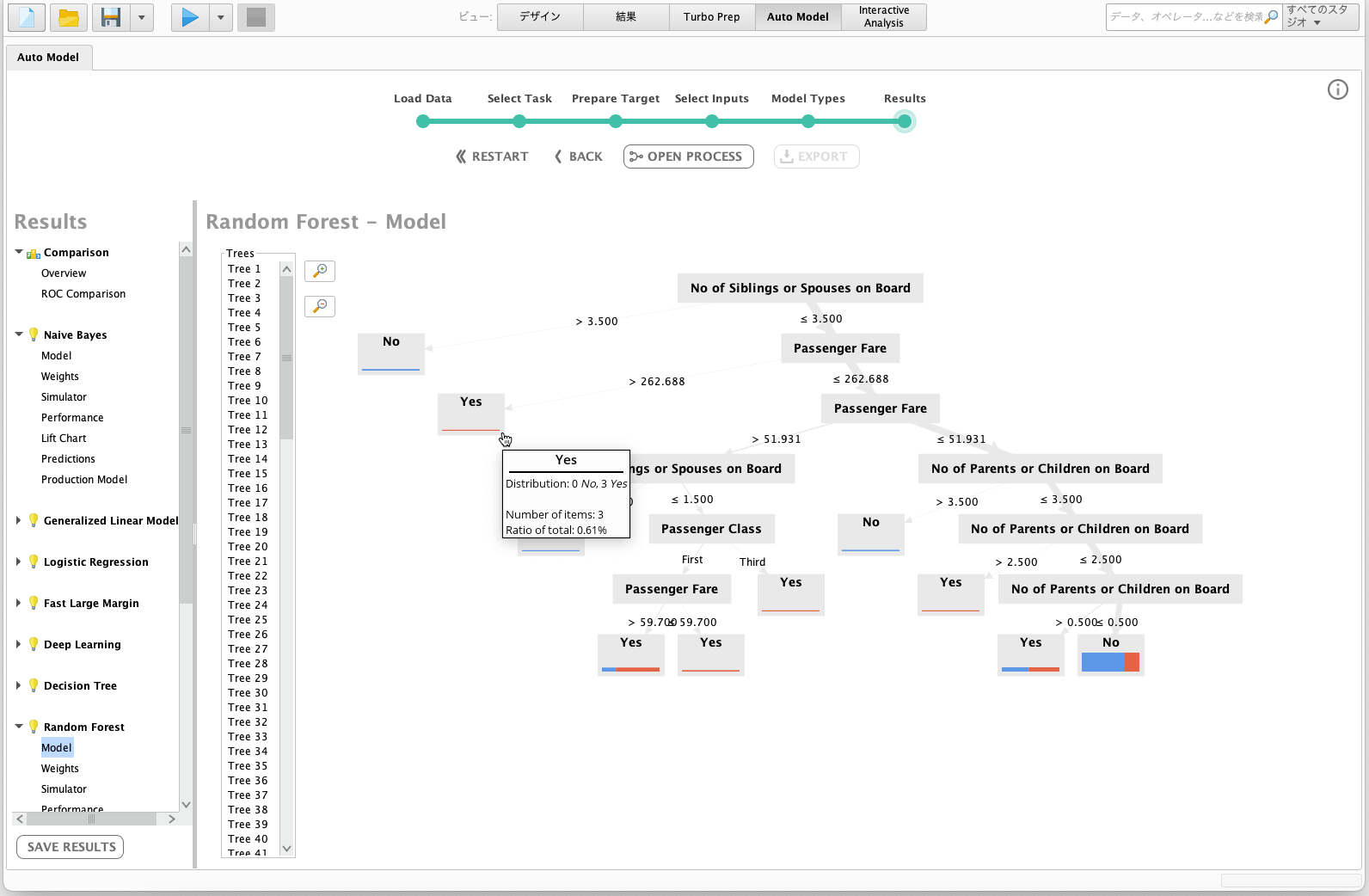This screenshot has height=896, width=1369.
Task: Switch to the デザイン view
Action: point(540,17)
